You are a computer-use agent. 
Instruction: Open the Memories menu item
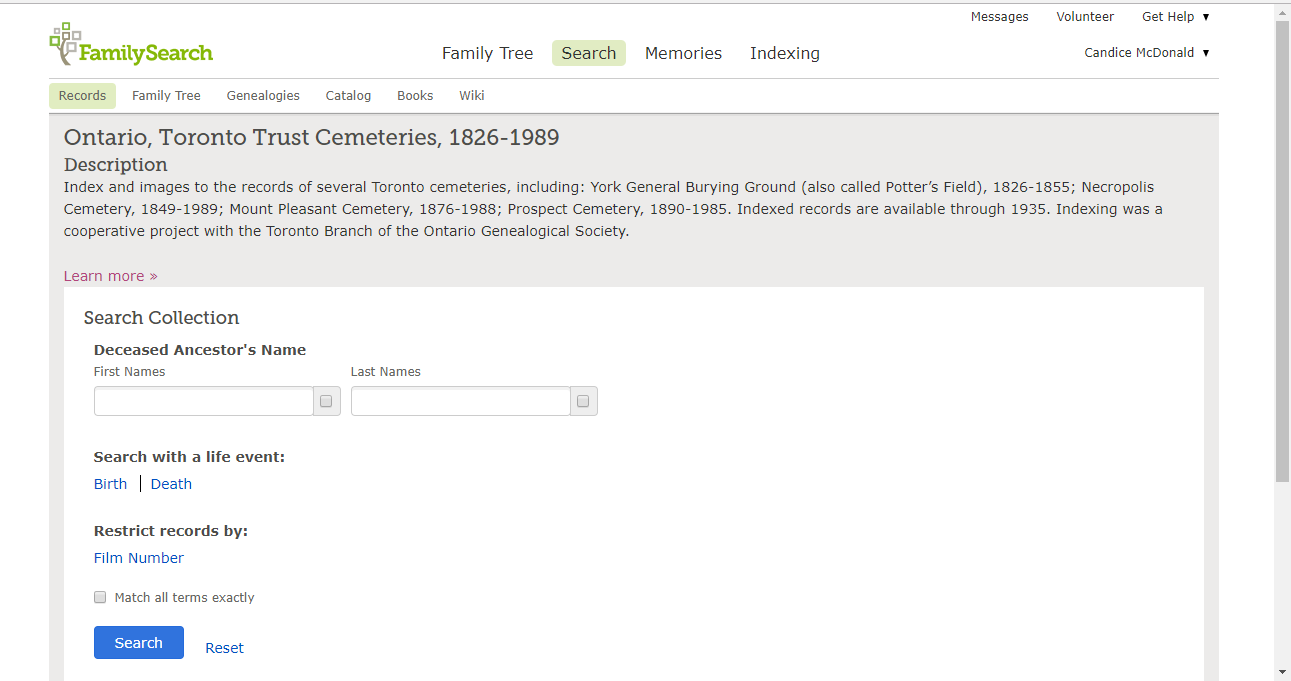[x=683, y=53]
